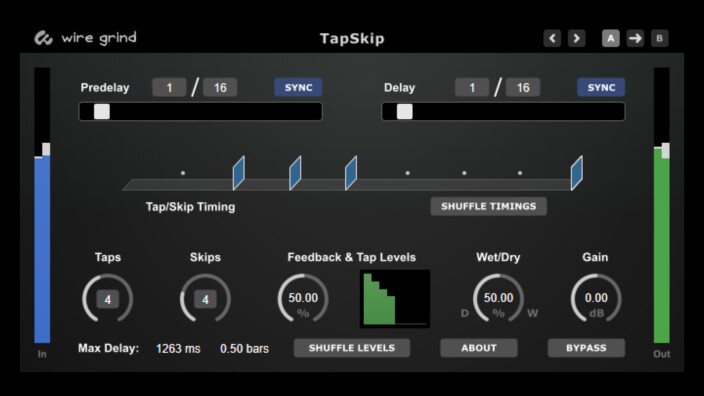Toggle the BYPASS button

(586, 348)
